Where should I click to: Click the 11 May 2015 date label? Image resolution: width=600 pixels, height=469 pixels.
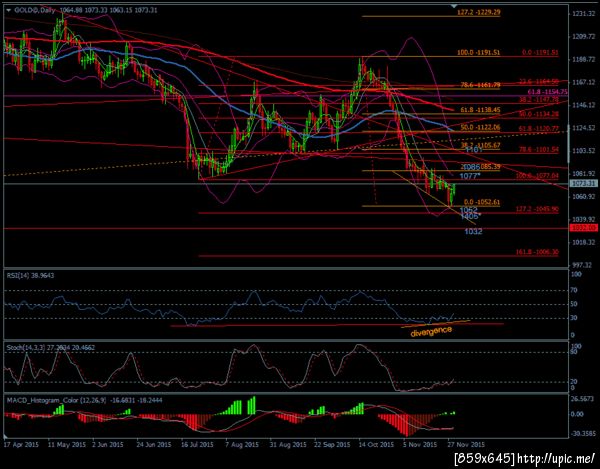67,445
